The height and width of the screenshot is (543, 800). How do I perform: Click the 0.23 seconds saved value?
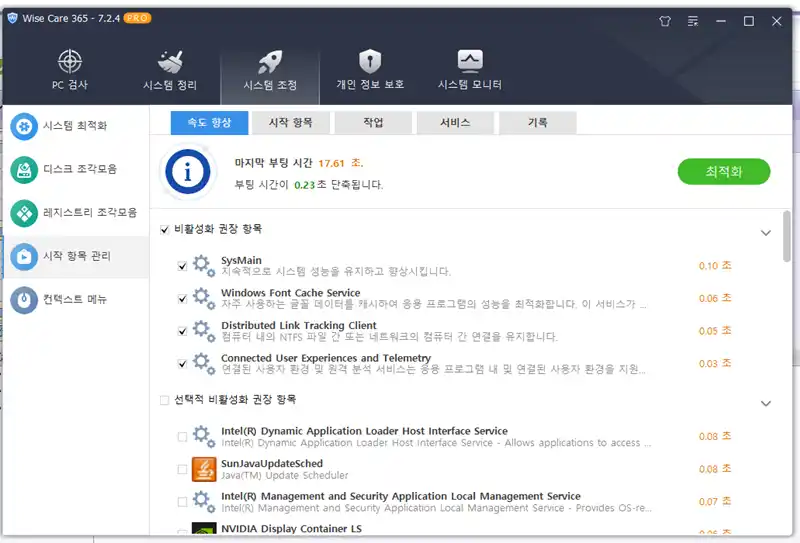(304, 185)
